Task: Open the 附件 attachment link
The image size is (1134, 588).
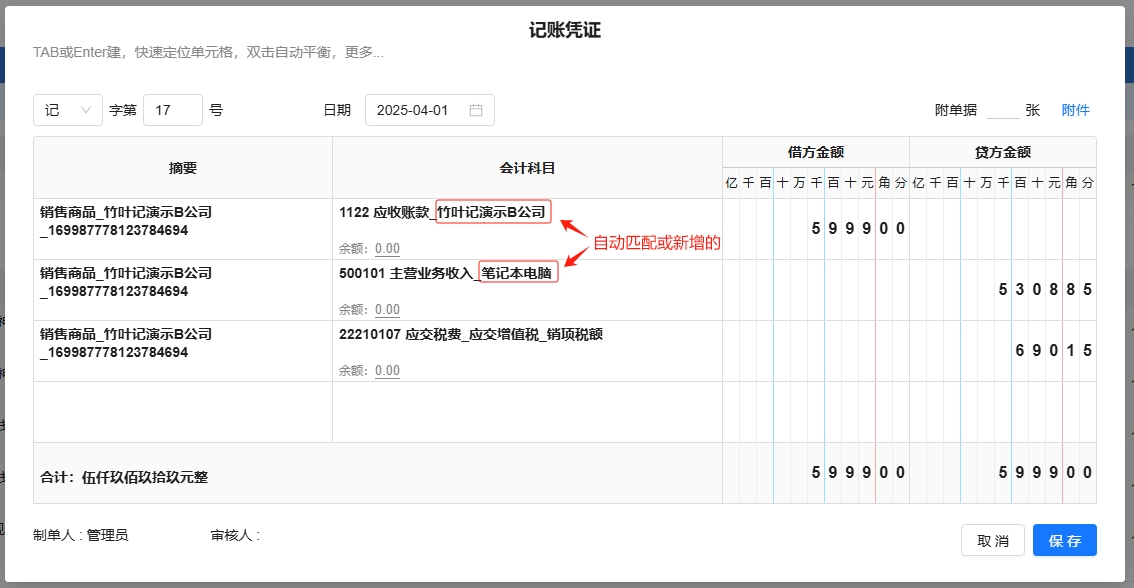Action: 1075,110
